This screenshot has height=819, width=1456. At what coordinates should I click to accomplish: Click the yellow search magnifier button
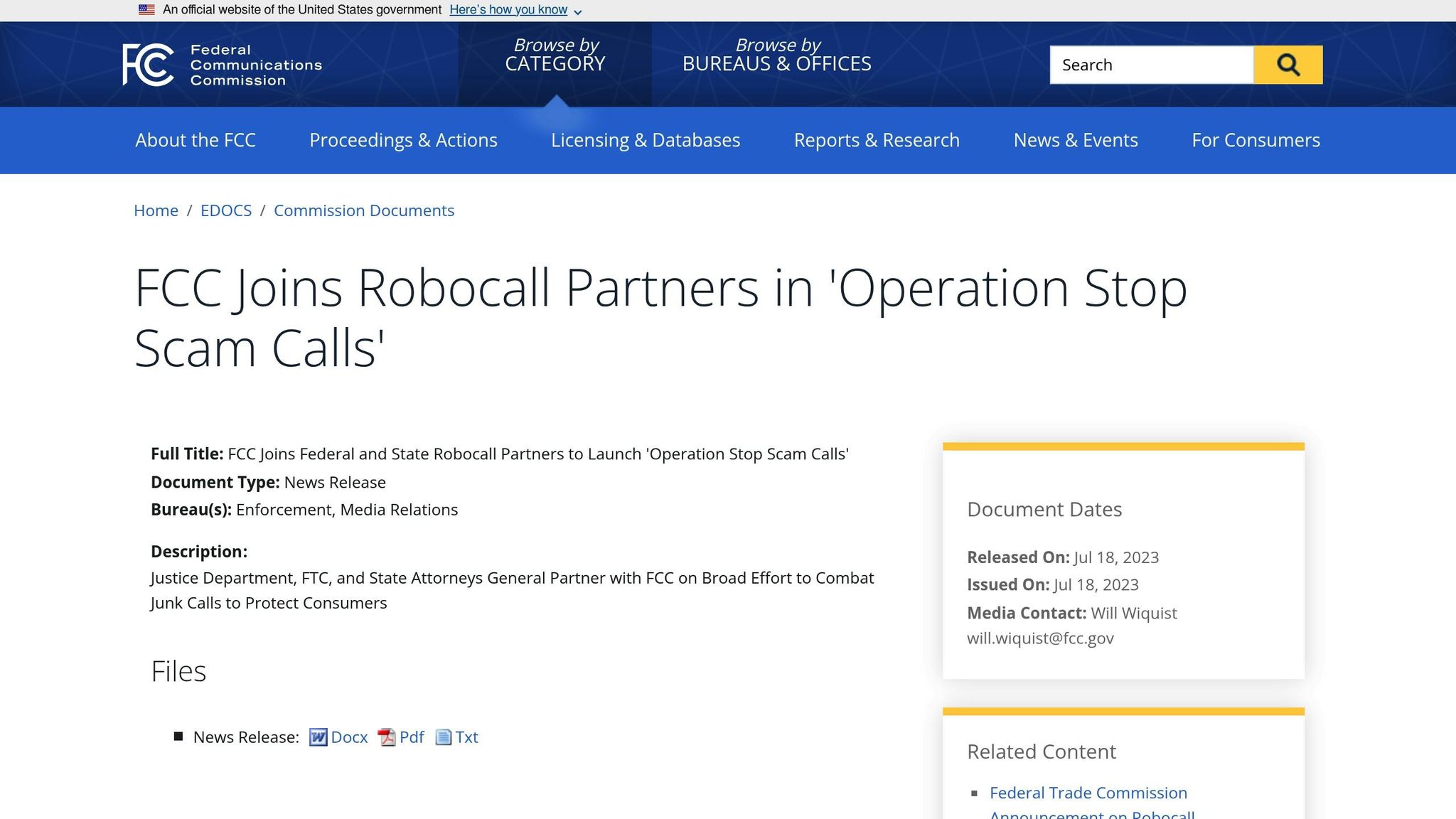point(1288,65)
